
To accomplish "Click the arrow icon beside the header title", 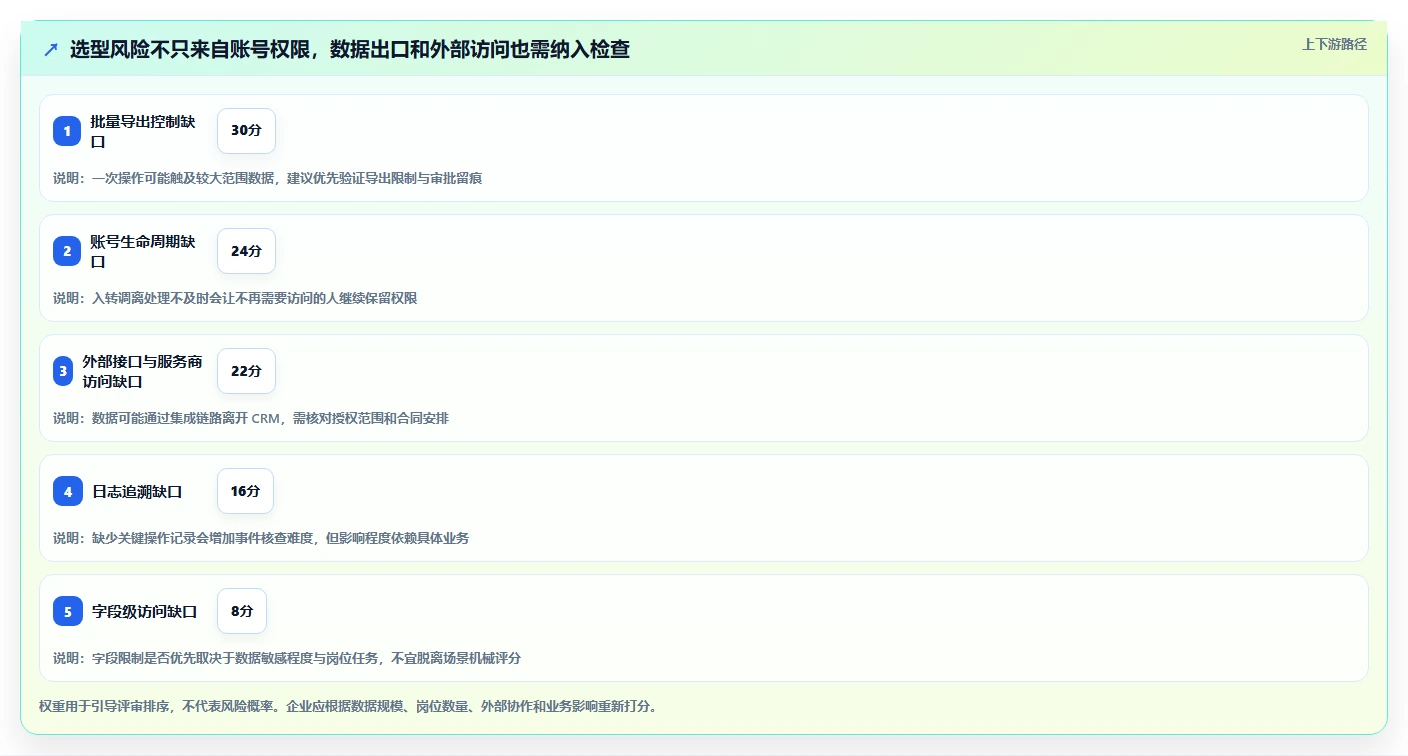I will [x=51, y=50].
